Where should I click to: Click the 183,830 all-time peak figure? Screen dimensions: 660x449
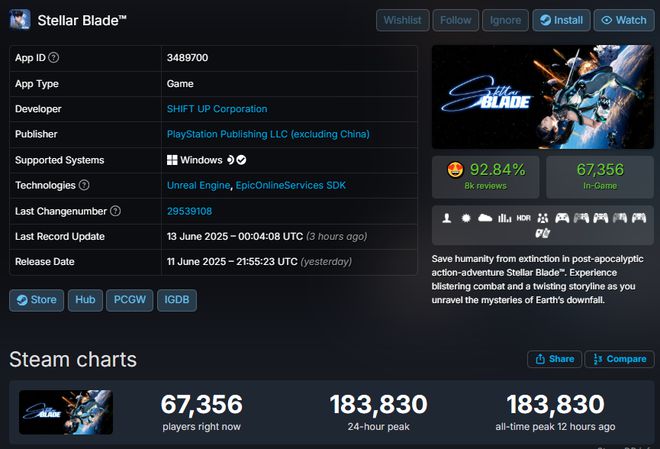(x=555, y=404)
